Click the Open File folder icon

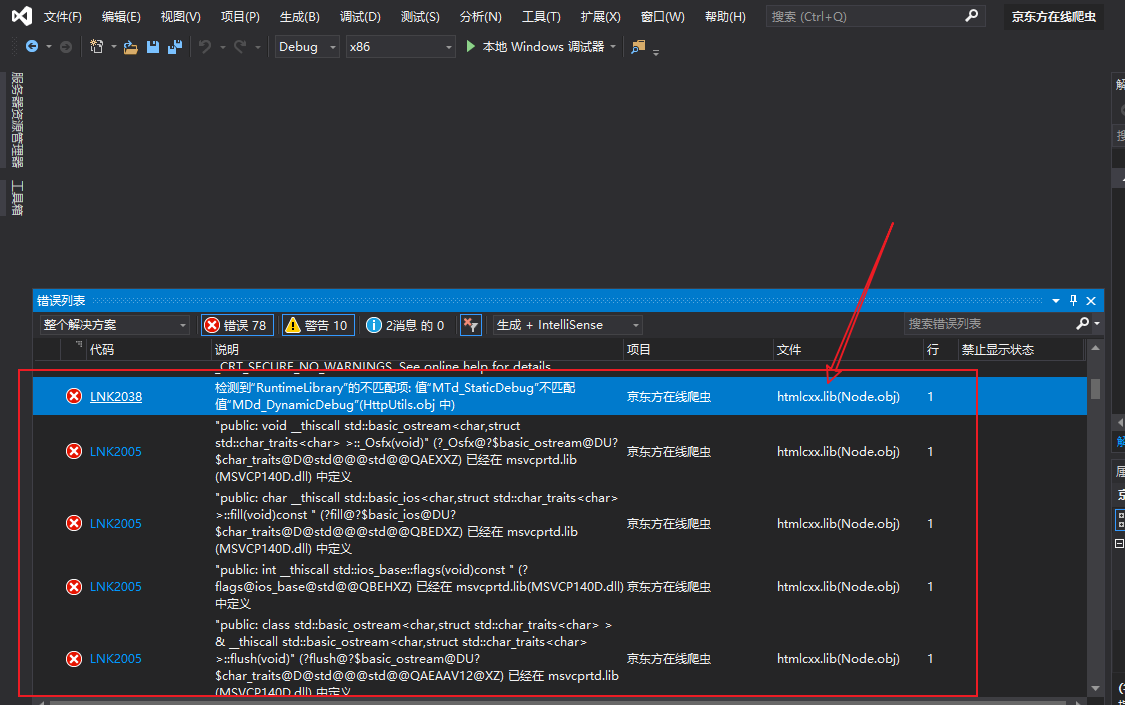131,47
